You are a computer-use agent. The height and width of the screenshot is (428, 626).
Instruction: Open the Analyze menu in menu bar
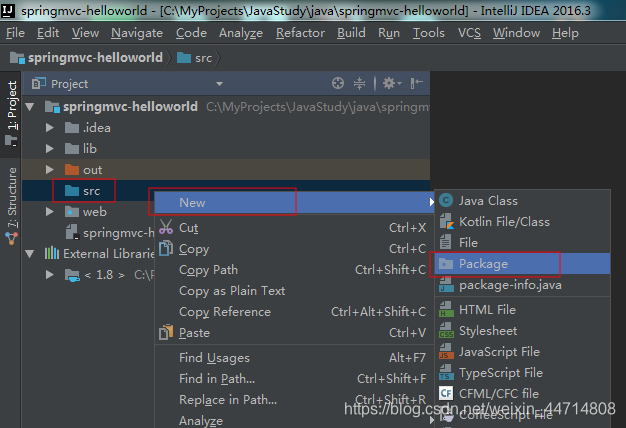(241, 33)
